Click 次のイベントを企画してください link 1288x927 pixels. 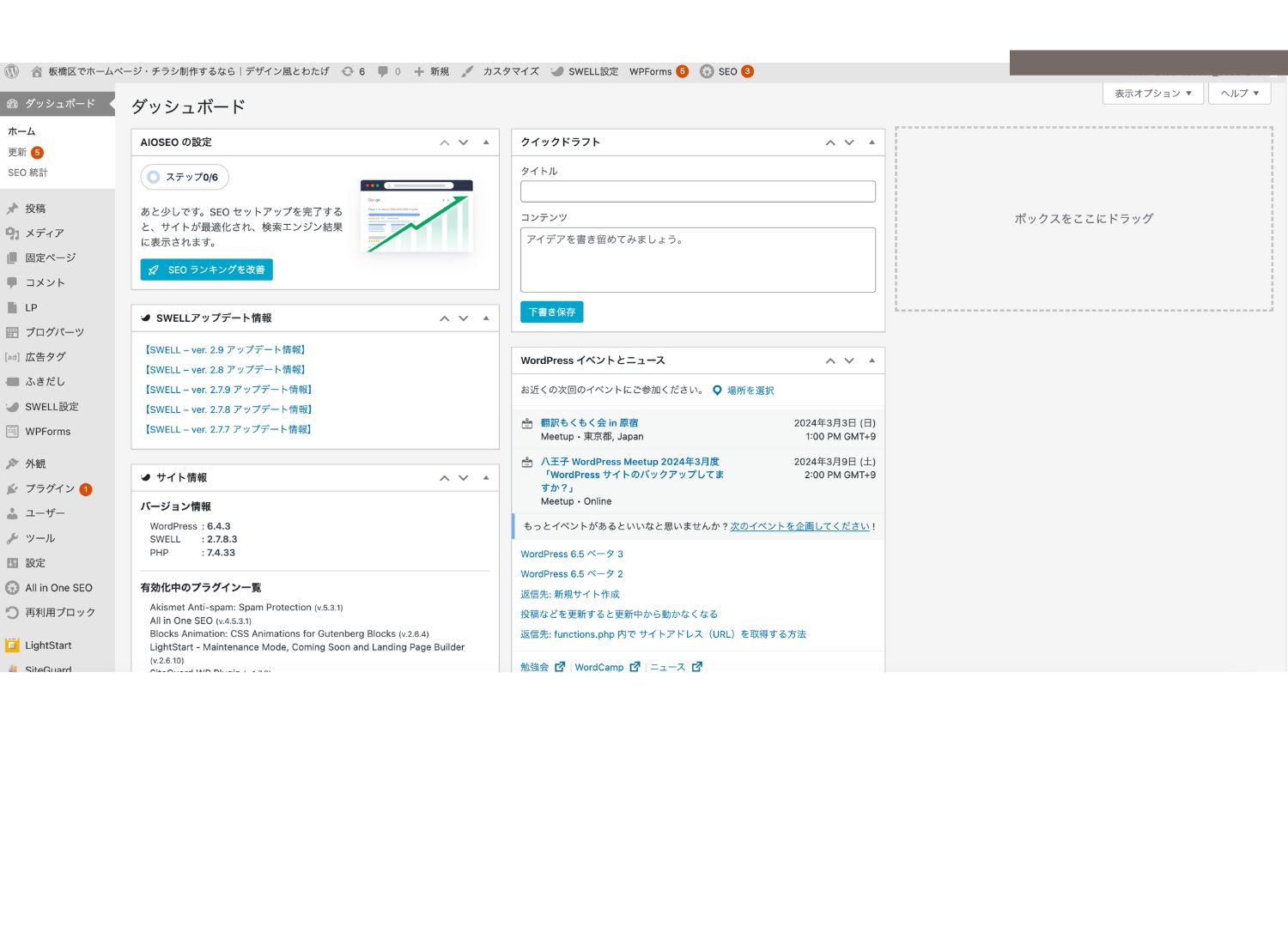coord(800,527)
